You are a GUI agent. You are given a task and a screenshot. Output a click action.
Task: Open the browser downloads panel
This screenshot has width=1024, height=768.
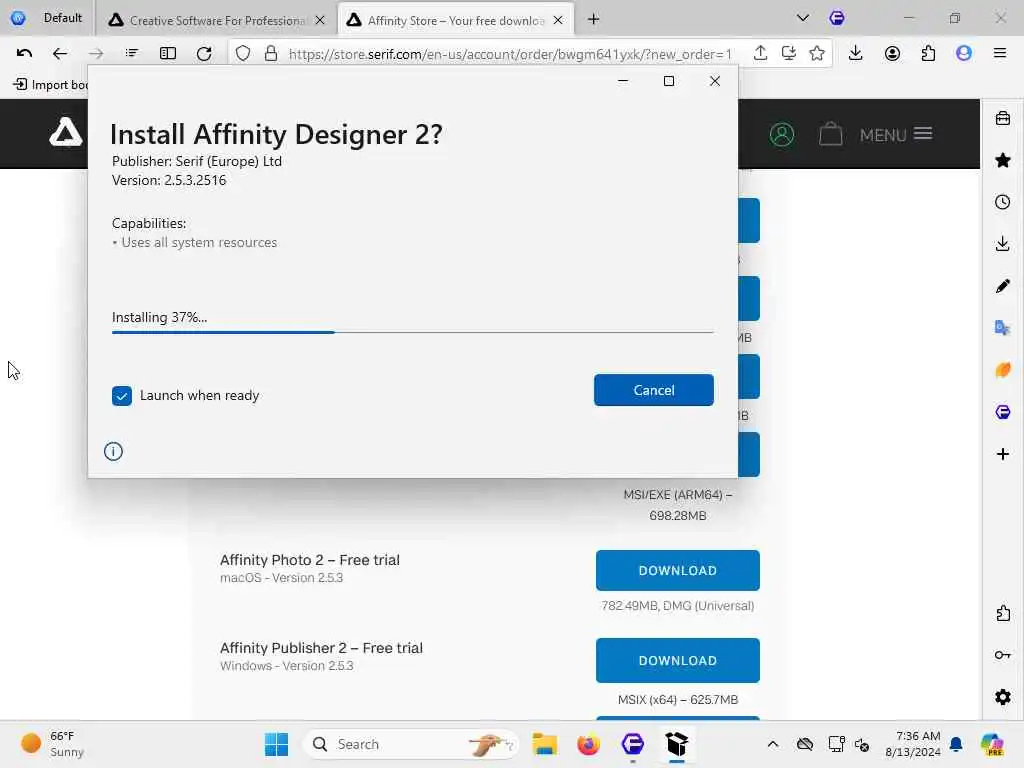[856, 54]
